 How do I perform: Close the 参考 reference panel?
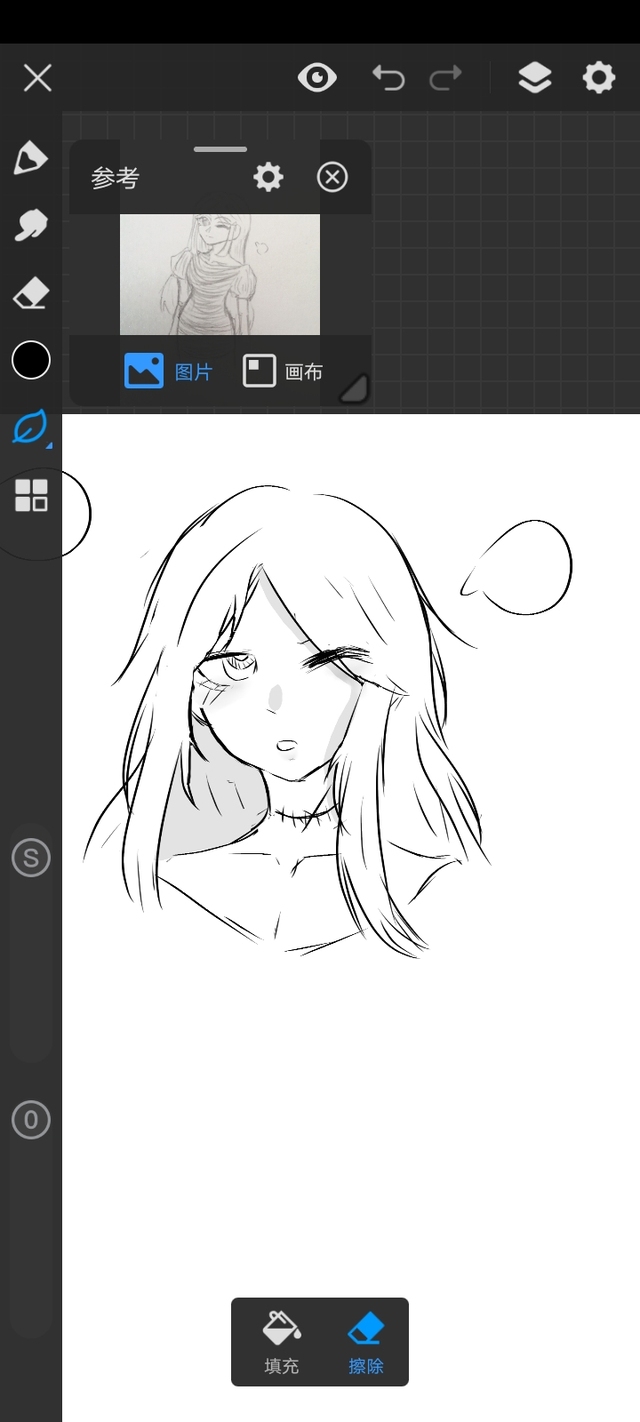coord(332,178)
